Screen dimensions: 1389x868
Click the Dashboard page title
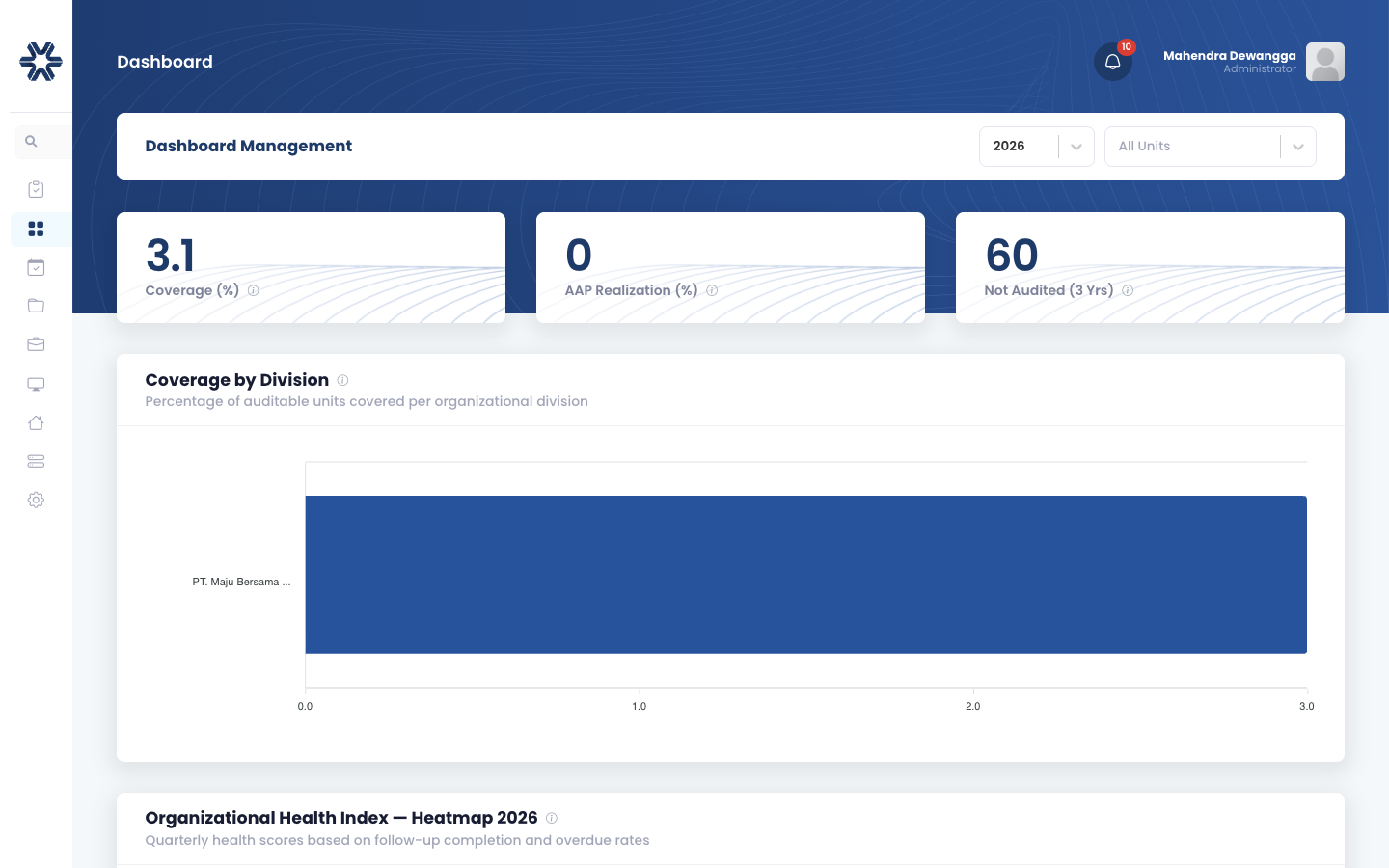coord(165,62)
